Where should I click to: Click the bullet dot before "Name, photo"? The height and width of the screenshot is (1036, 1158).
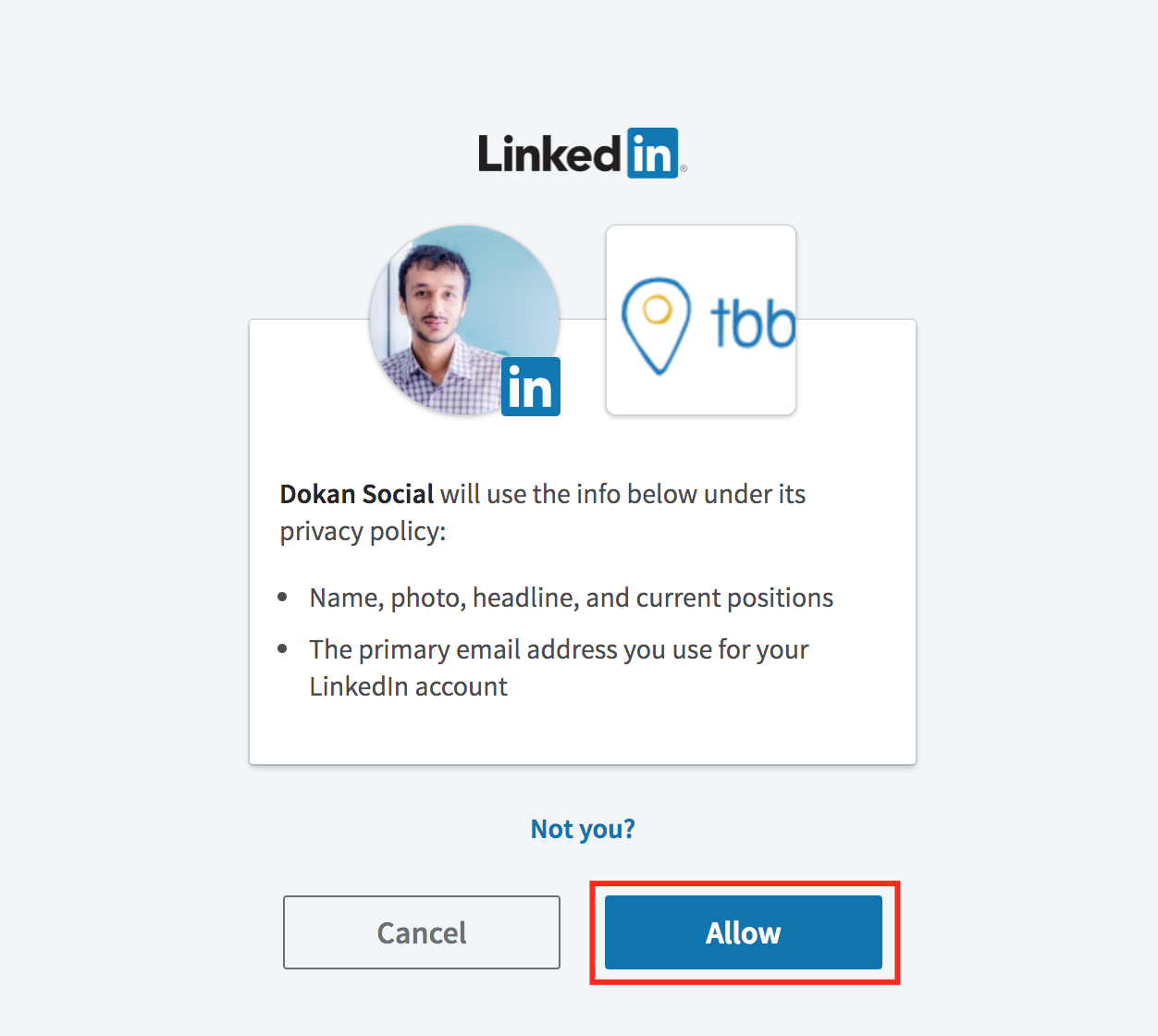pos(283,598)
